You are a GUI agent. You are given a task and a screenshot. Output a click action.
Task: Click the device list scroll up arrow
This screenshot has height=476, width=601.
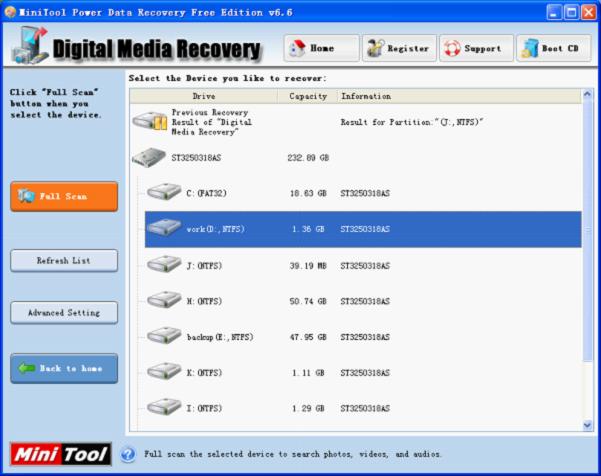(x=587, y=94)
